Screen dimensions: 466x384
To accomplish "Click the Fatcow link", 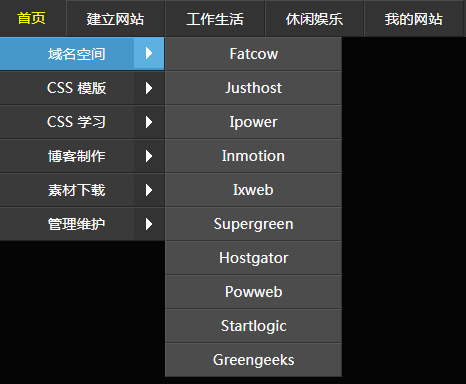I will 253,54.
